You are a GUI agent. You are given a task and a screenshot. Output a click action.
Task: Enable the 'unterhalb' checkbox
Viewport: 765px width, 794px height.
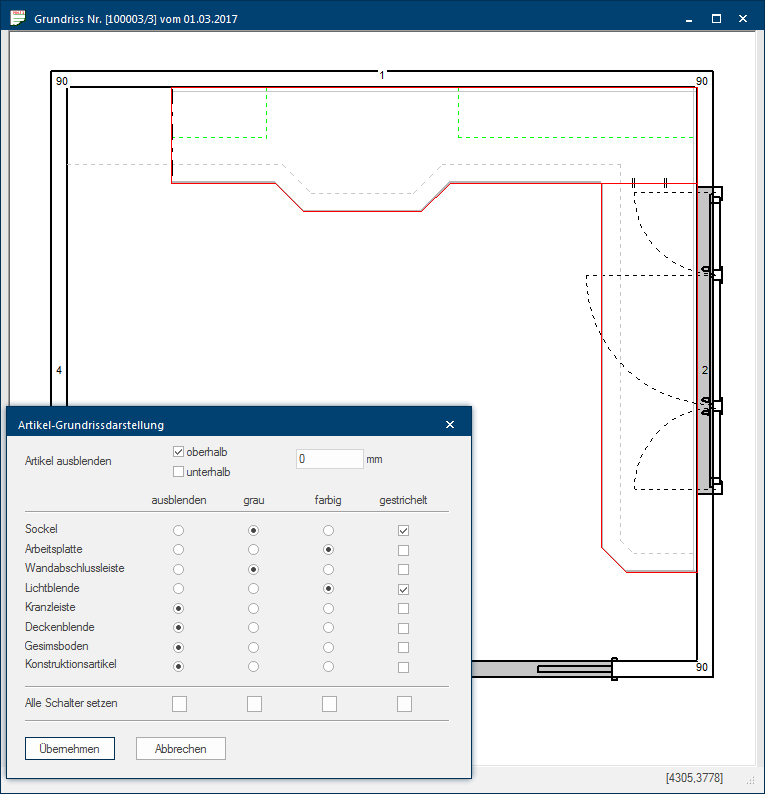(179, 471)
